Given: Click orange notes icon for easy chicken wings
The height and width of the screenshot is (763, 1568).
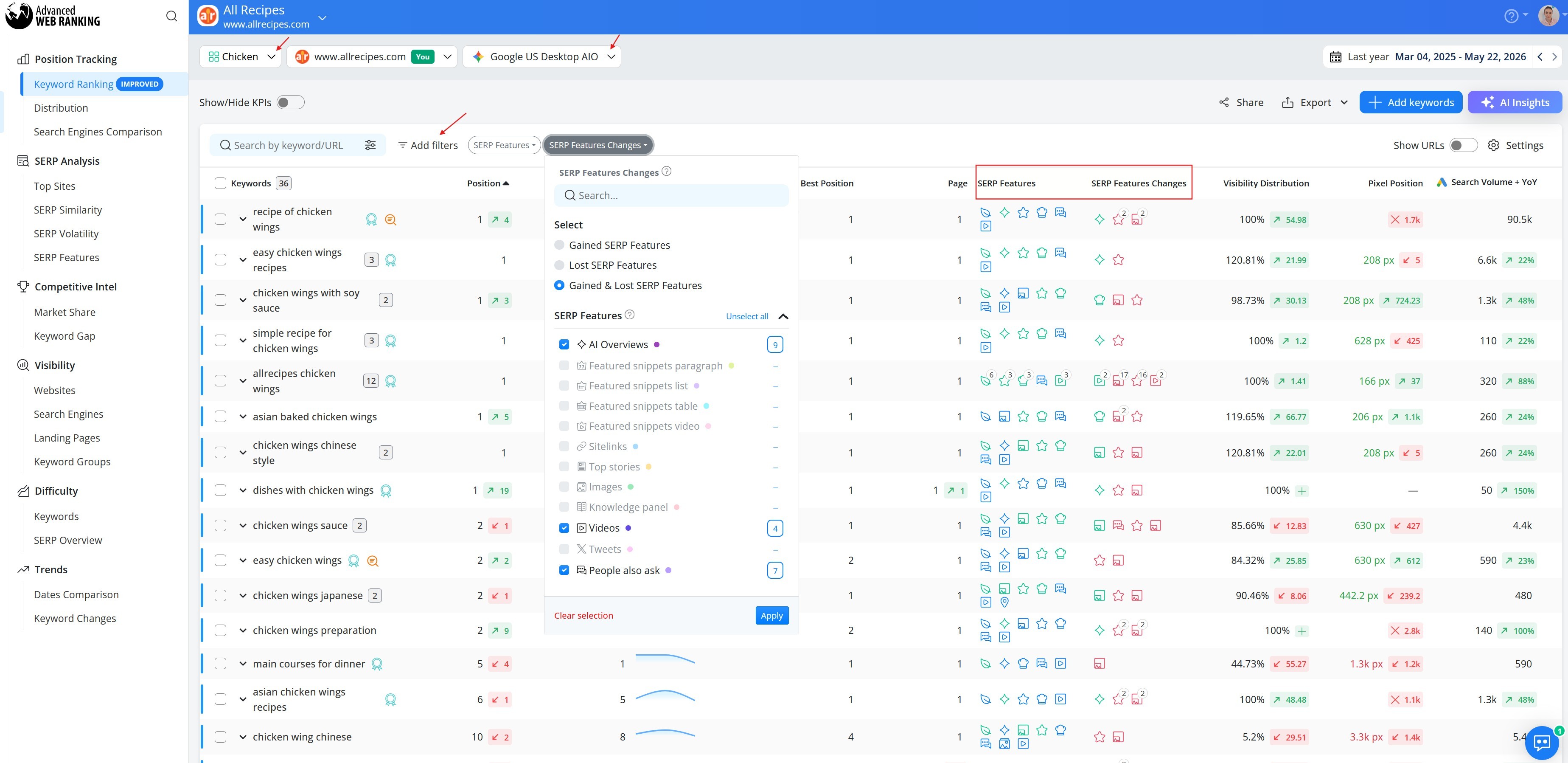Looking at the screenshot, I should tap(373, 560).
